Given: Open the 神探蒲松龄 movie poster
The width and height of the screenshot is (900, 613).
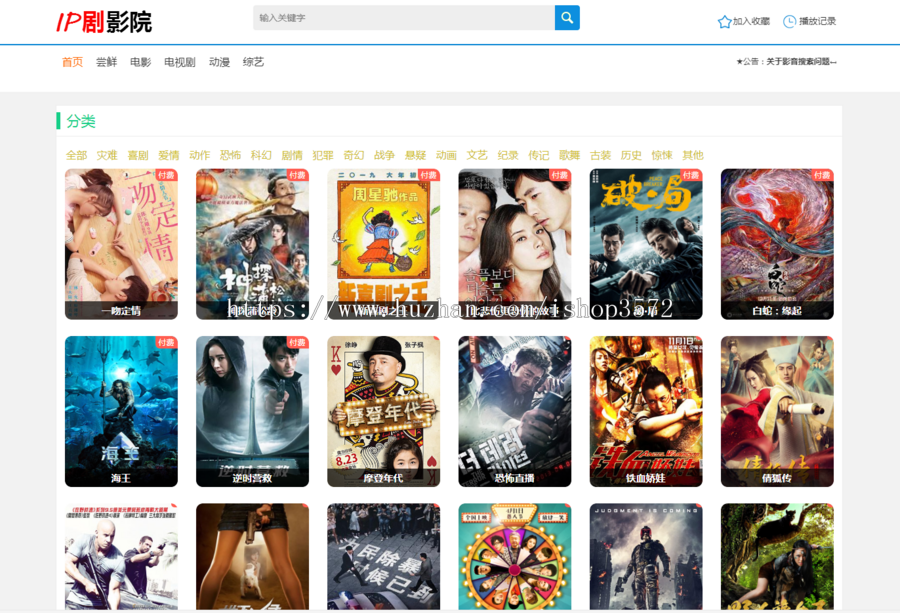Looking at the screenshot, I should (253, 244).
